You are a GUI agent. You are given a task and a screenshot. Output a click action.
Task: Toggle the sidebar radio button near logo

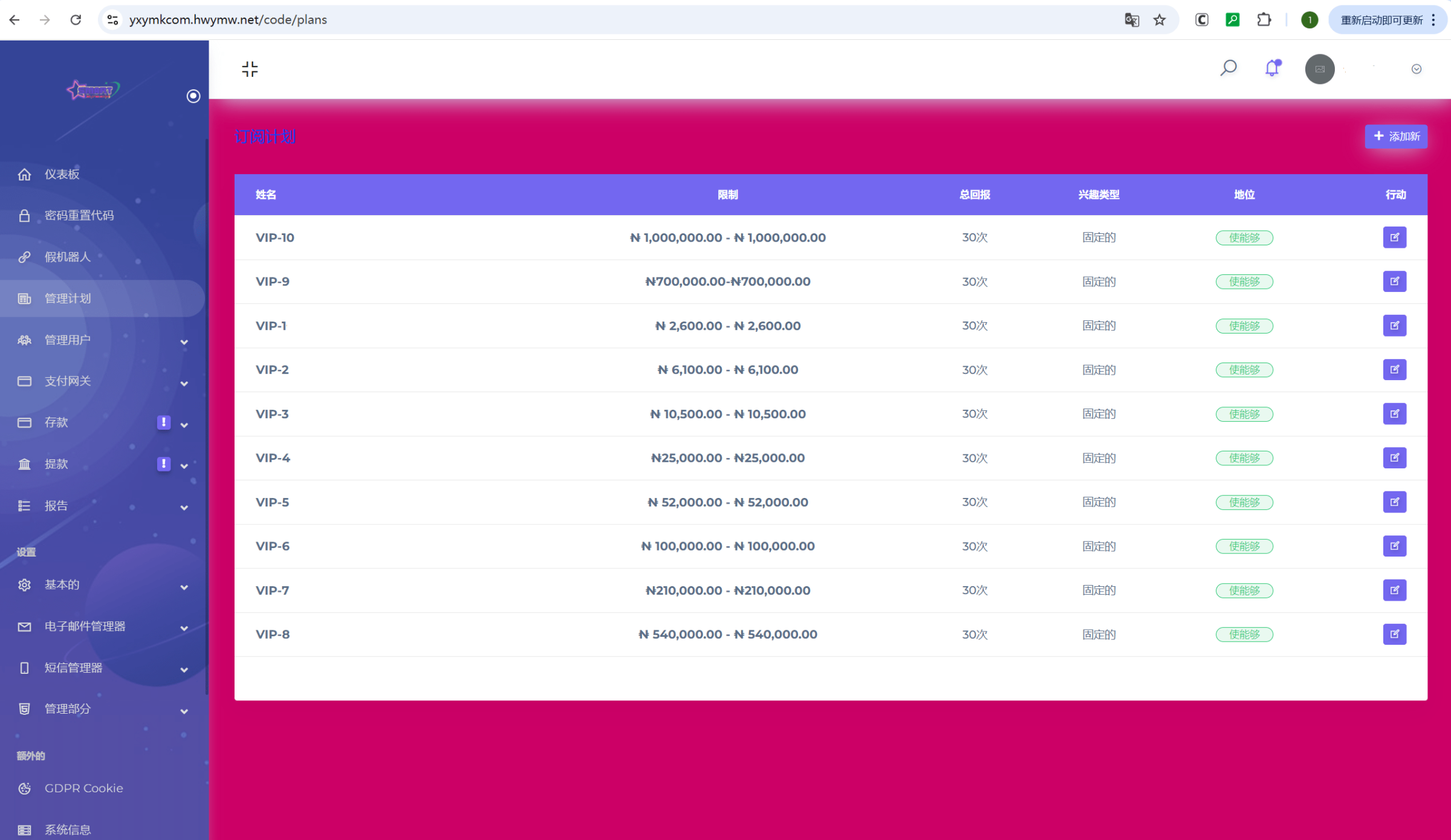pos(193,96)
